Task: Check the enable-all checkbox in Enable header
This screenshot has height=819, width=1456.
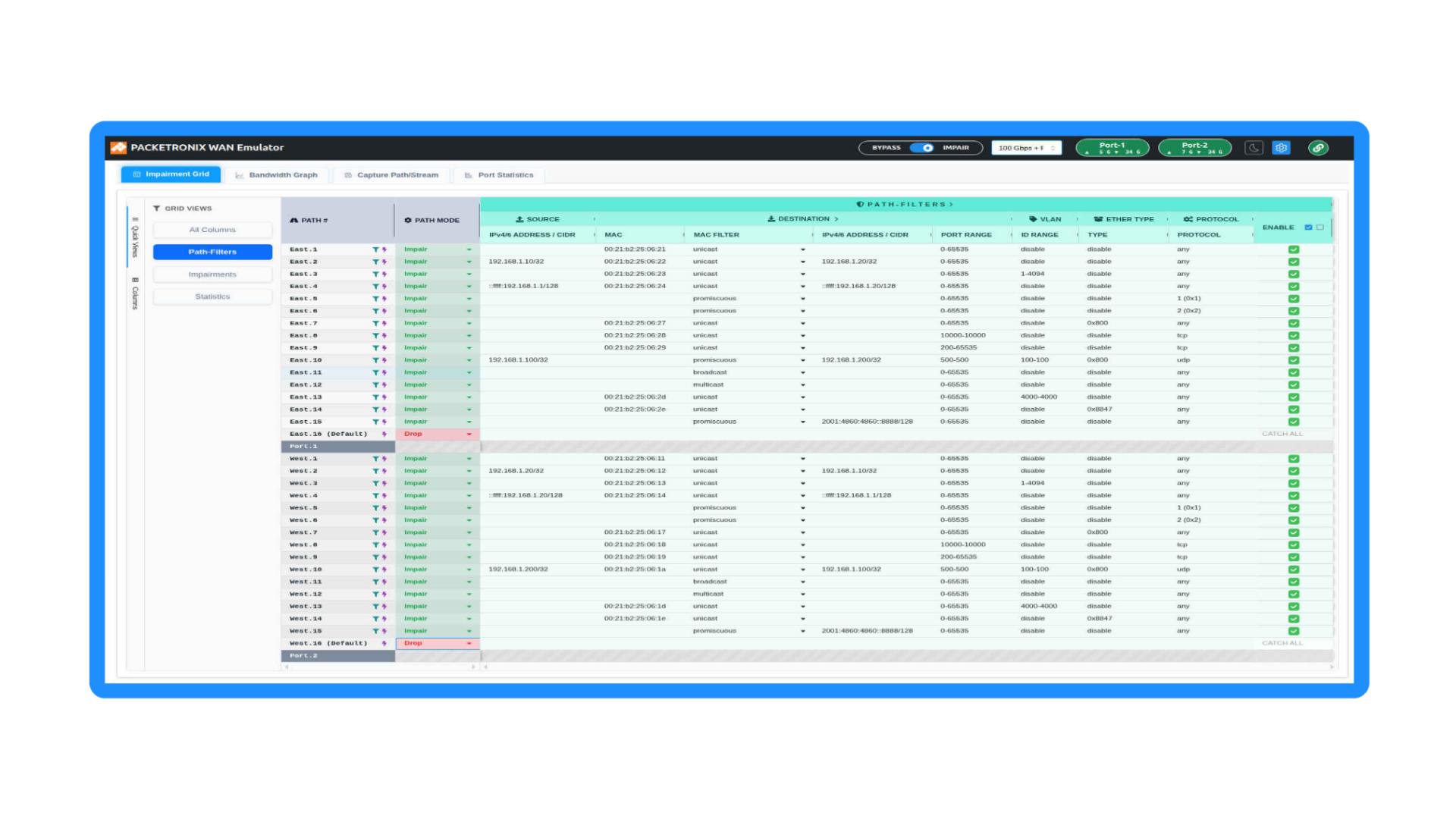Action: pos(1308,227)
